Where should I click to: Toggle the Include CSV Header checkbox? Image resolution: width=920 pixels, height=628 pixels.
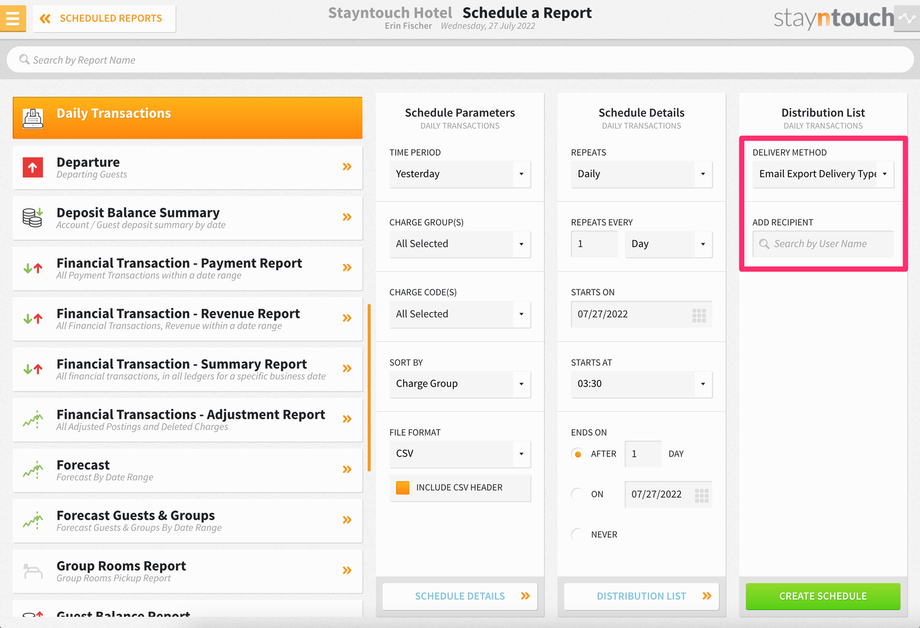coord(402,488)
